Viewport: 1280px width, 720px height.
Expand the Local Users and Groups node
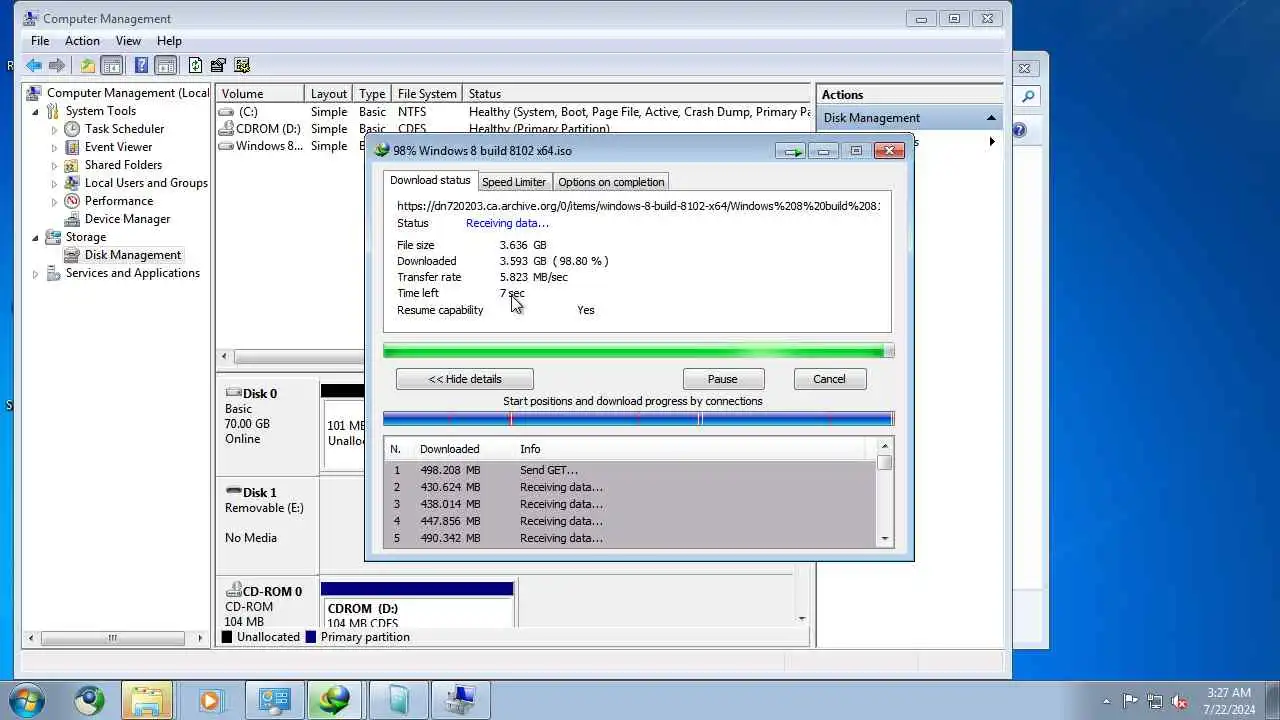click(54, 183)
